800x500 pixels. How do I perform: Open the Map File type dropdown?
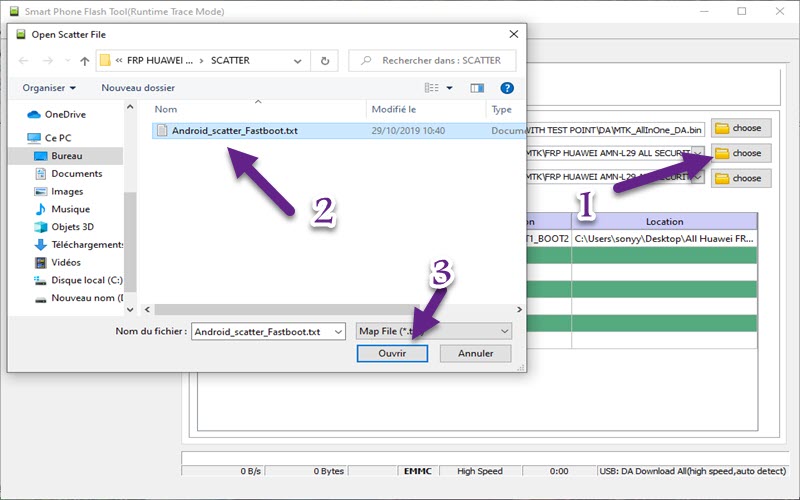[434, 331]
